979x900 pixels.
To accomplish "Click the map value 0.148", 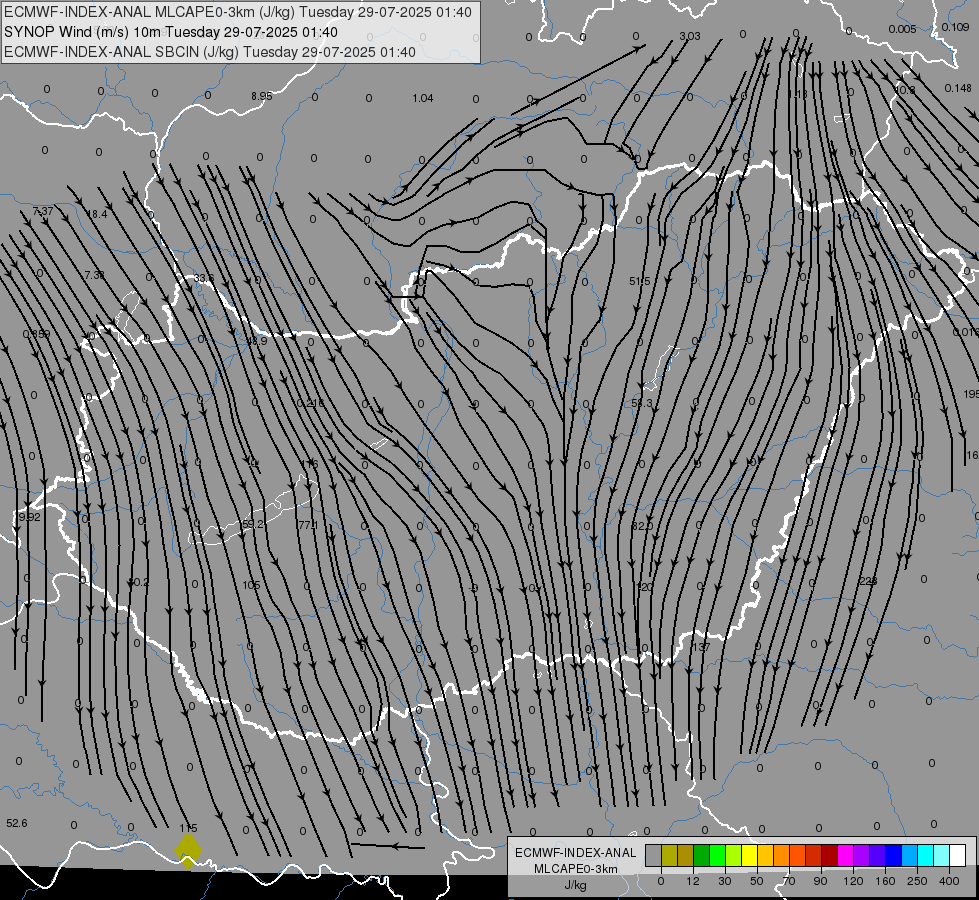I will pyautogui.click(x=958, y=88).
